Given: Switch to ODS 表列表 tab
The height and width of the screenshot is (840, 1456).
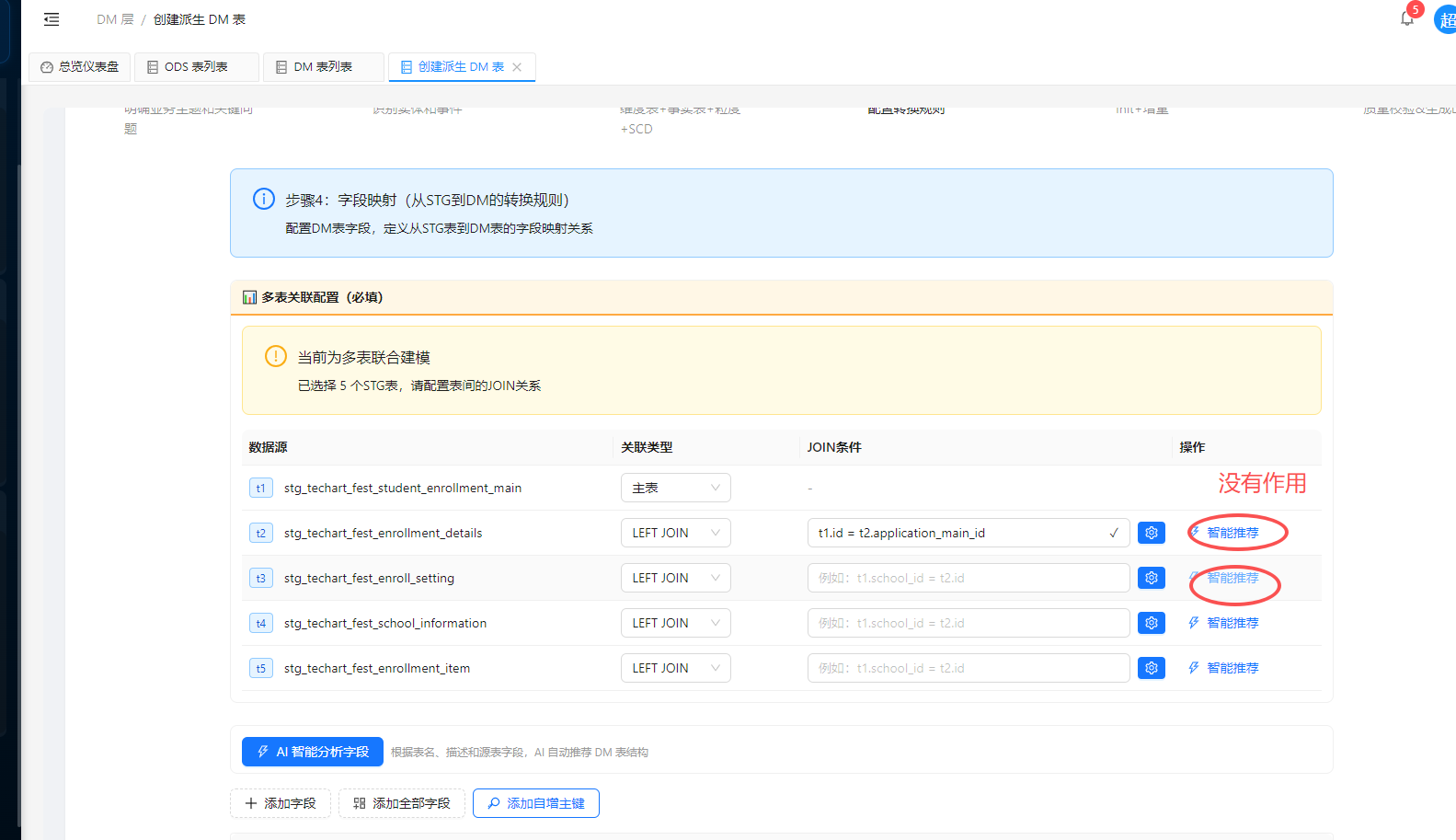Looking at the screenshot, I should pyautogui.click(x=196, y=67).
